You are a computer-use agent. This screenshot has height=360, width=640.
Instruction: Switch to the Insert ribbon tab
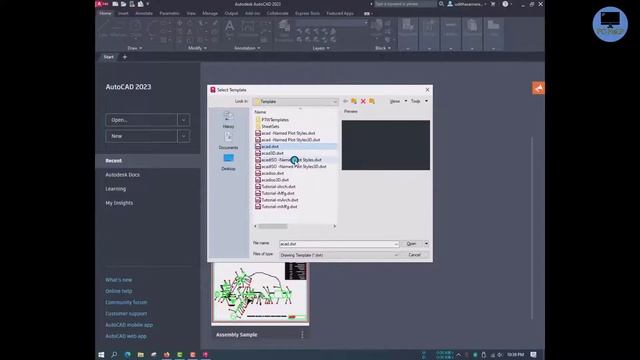[123, 13]
